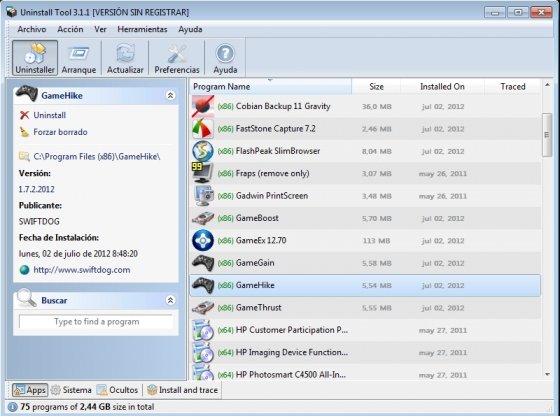Open the Archivo menu
Image resolution: width=560 pixels, height=416 pixels.
point(32,29)
